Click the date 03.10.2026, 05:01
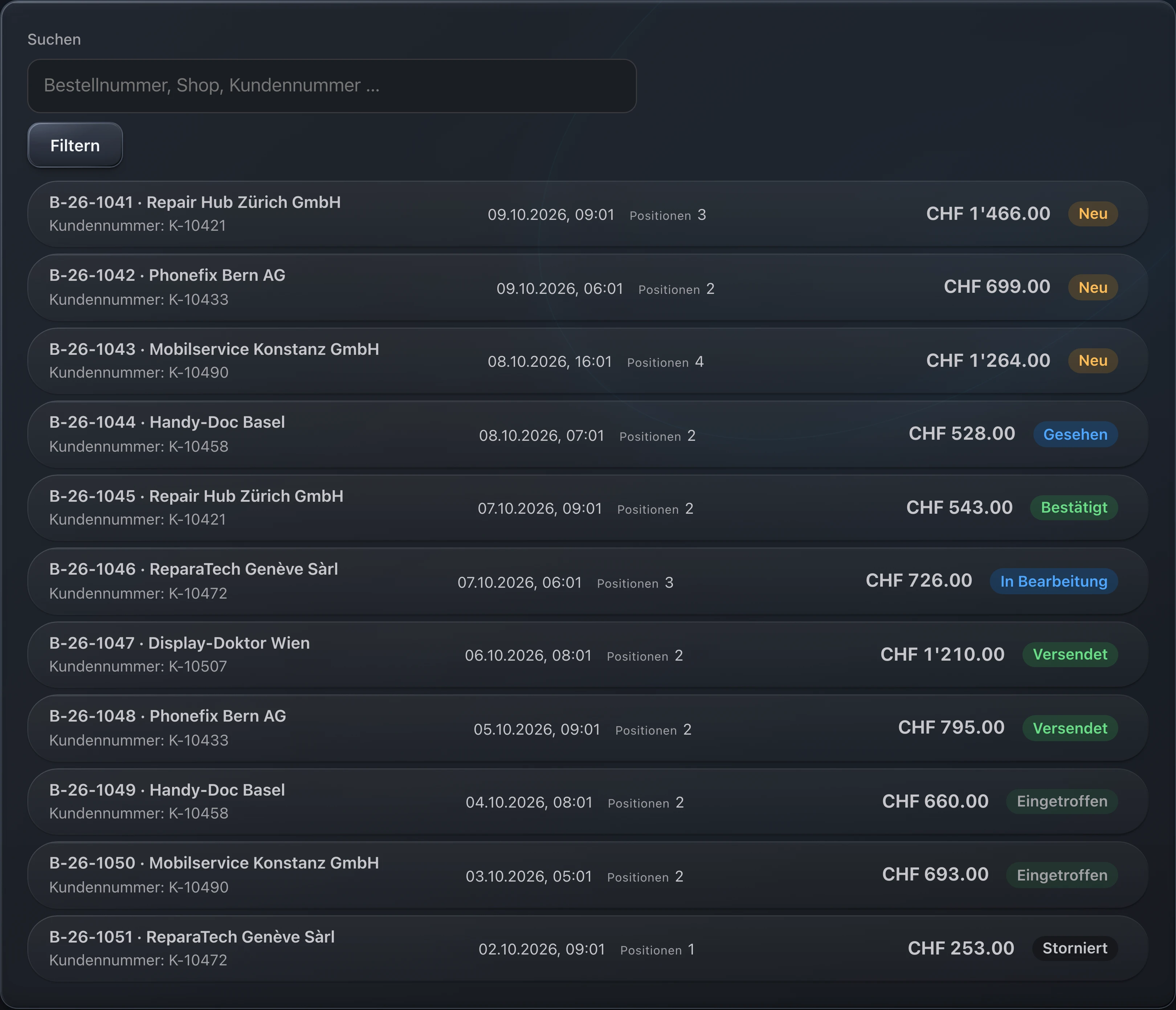This screenshot has width=1176, height=1010. click(x=528, y=876)
